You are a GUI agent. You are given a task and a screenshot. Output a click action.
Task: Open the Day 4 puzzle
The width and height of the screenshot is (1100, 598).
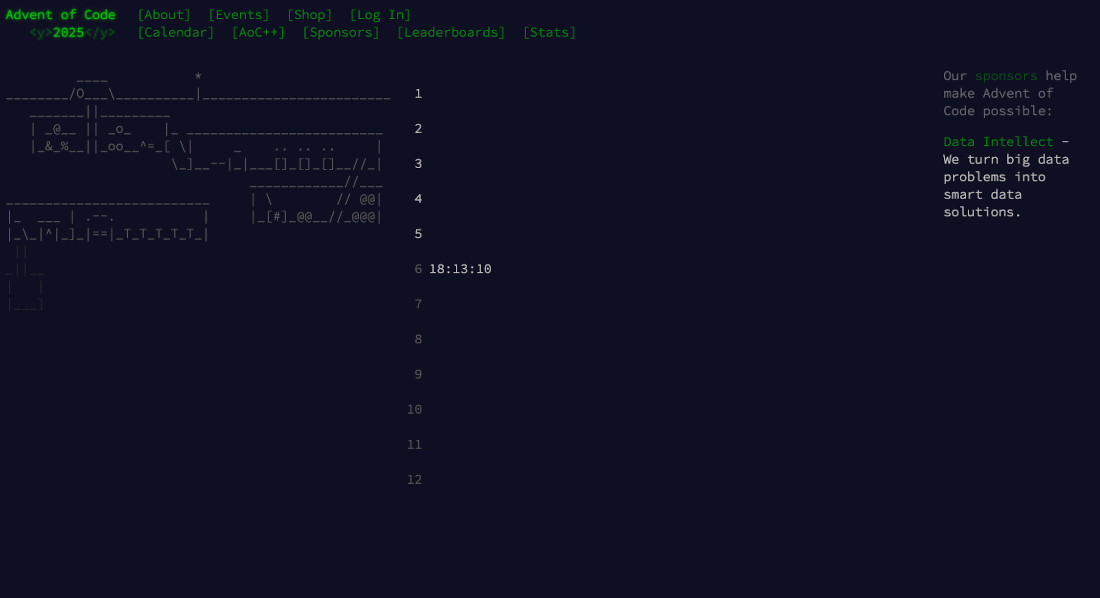point(418,198)
